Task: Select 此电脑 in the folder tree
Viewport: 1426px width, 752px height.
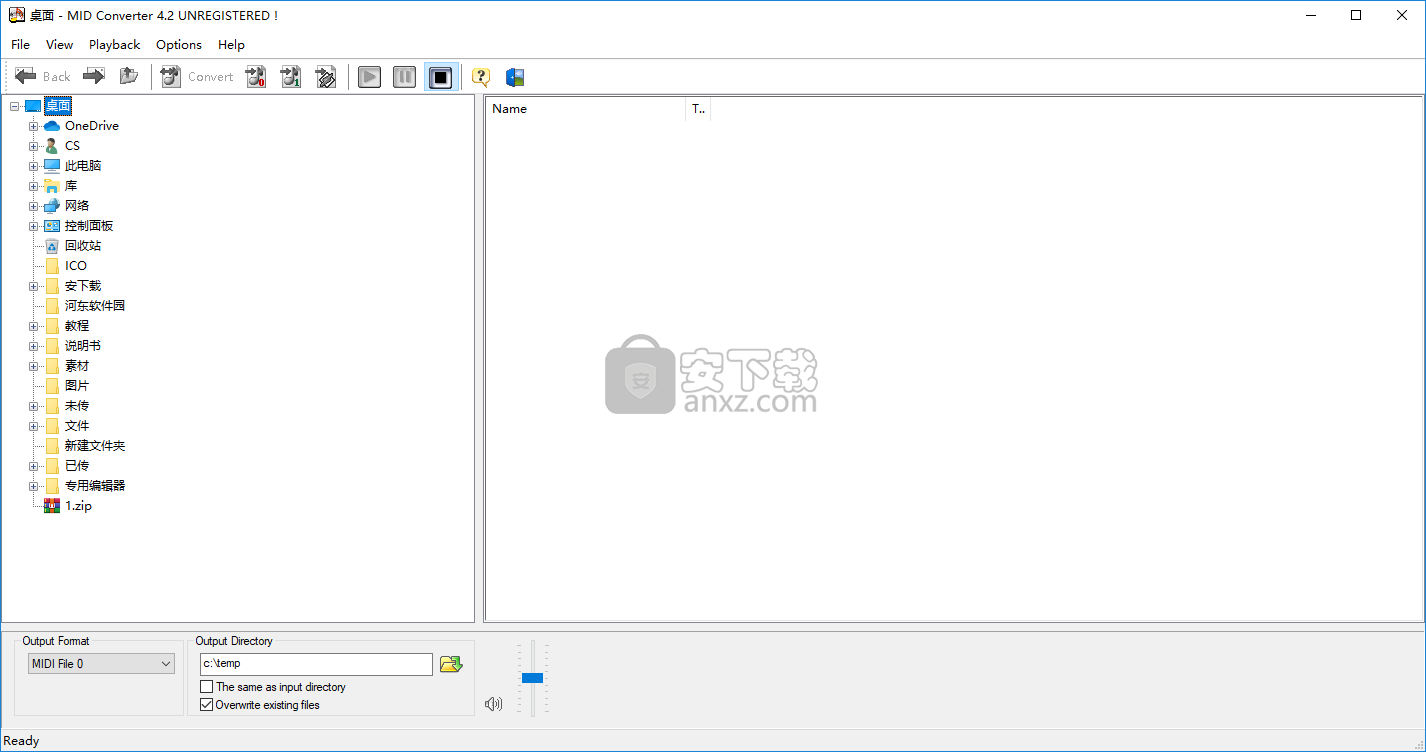Action: 83,166
